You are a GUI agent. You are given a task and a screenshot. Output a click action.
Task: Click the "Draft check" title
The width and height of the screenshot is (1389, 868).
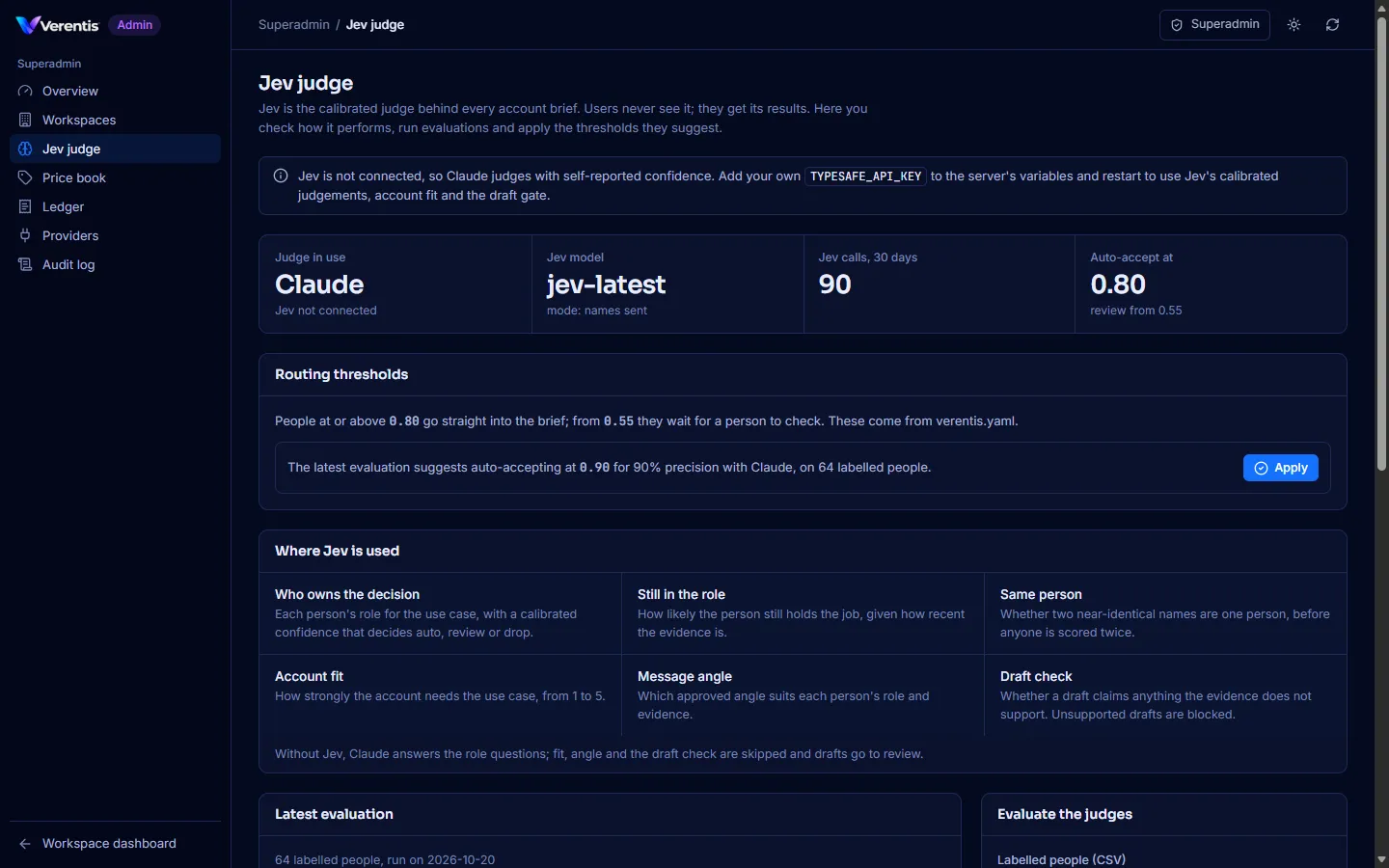coord(1036,676)
